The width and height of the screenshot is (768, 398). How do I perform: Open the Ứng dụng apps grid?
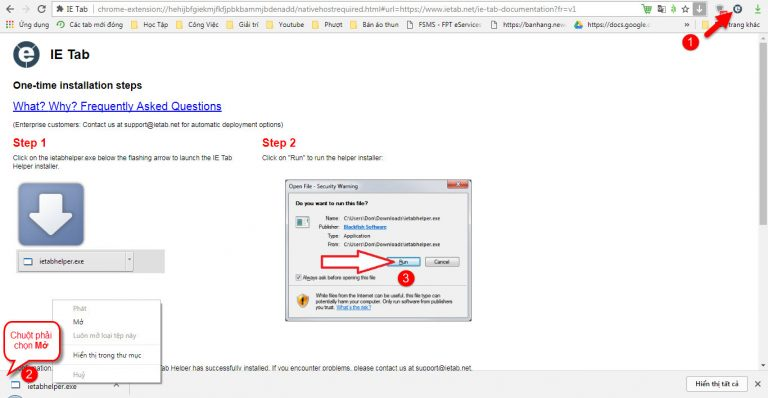27,24
